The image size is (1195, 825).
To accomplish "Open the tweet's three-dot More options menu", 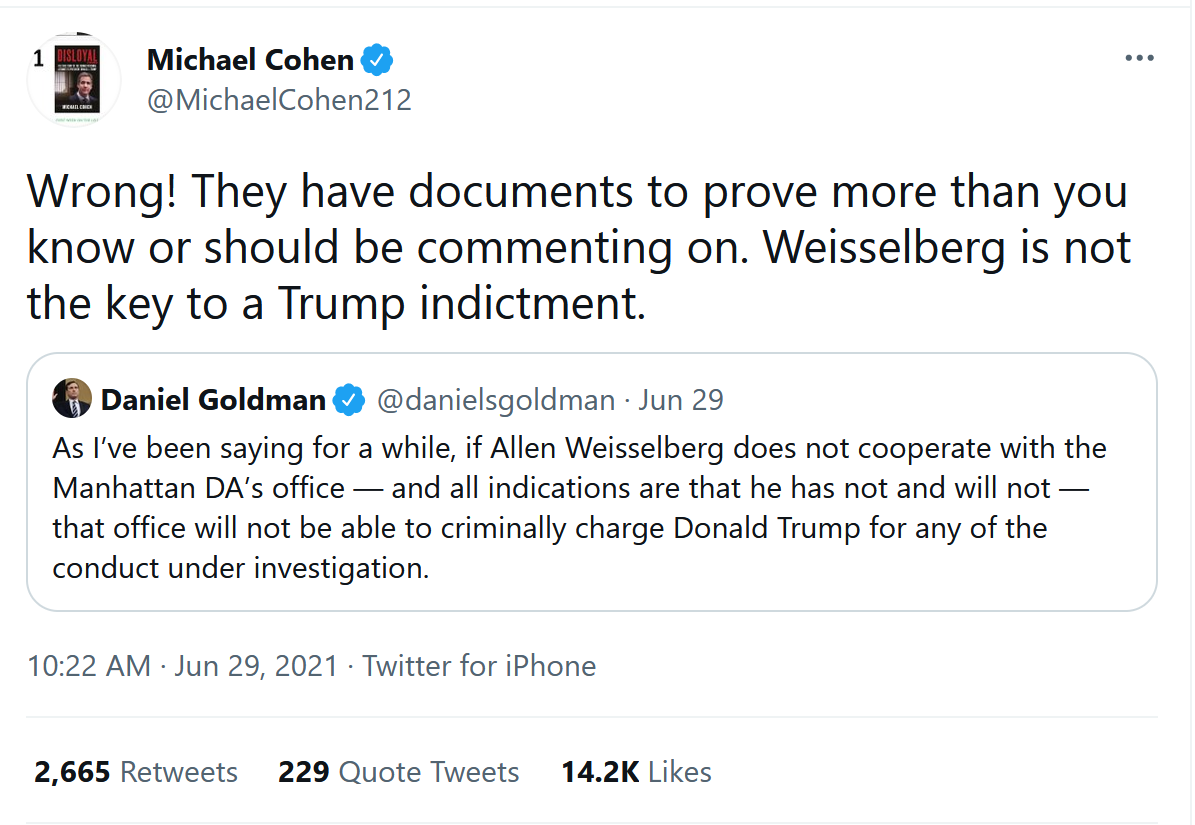I will point(1139,58).
